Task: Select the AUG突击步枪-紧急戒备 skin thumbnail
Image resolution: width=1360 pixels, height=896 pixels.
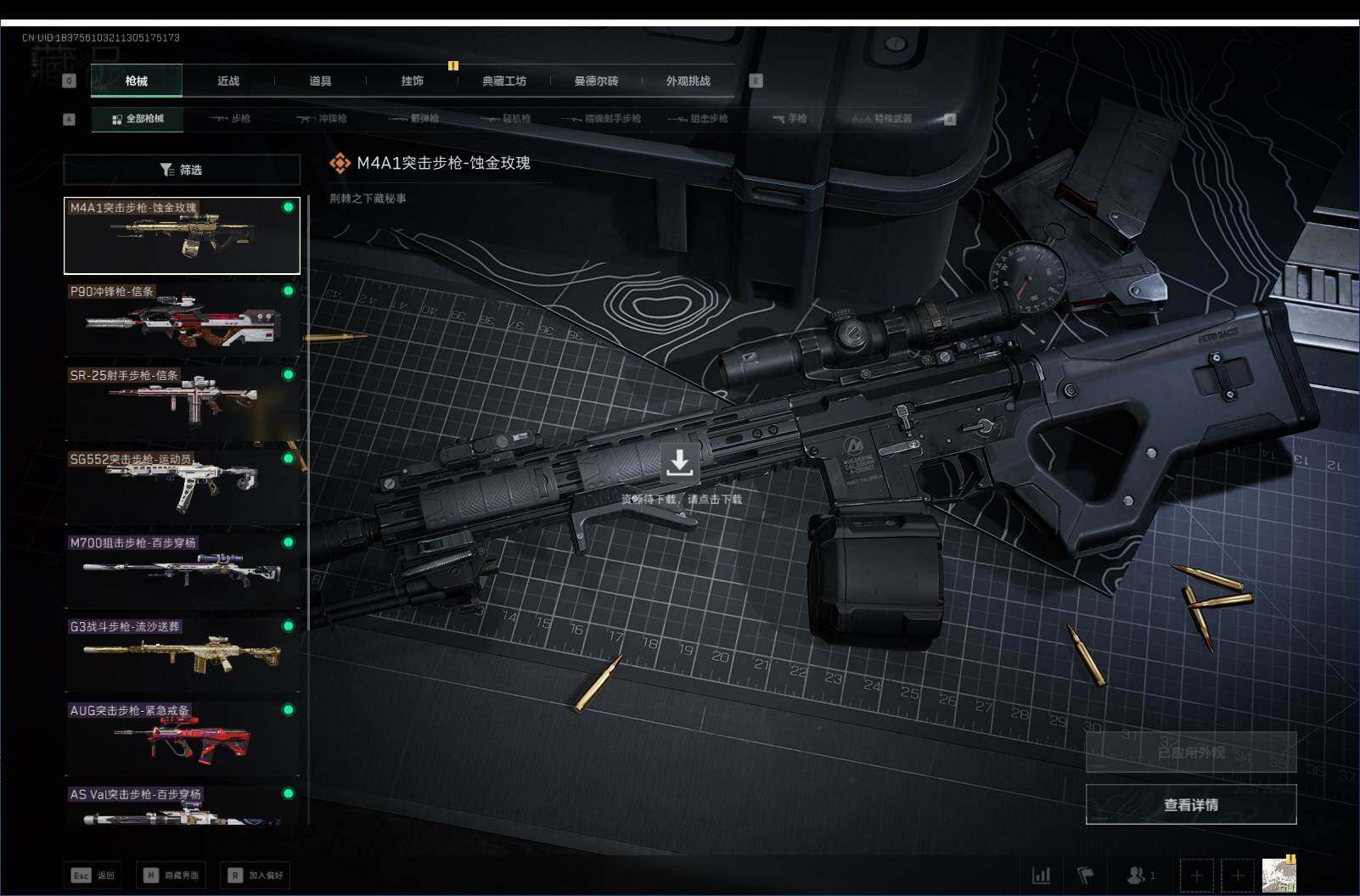Action: point(182,739)
